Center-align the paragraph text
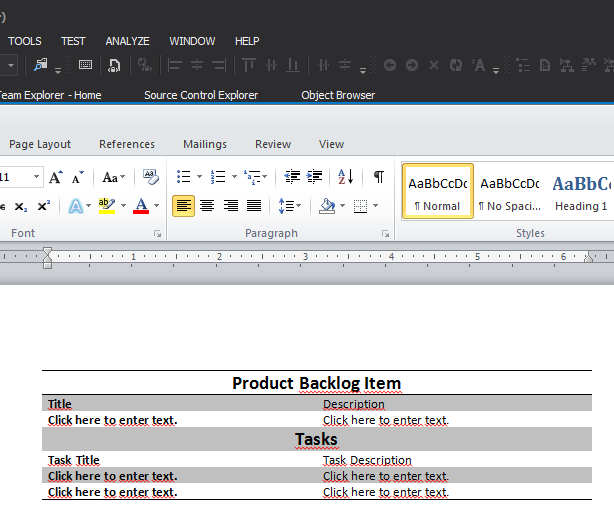The image size is (614, 518). (207, 206)
